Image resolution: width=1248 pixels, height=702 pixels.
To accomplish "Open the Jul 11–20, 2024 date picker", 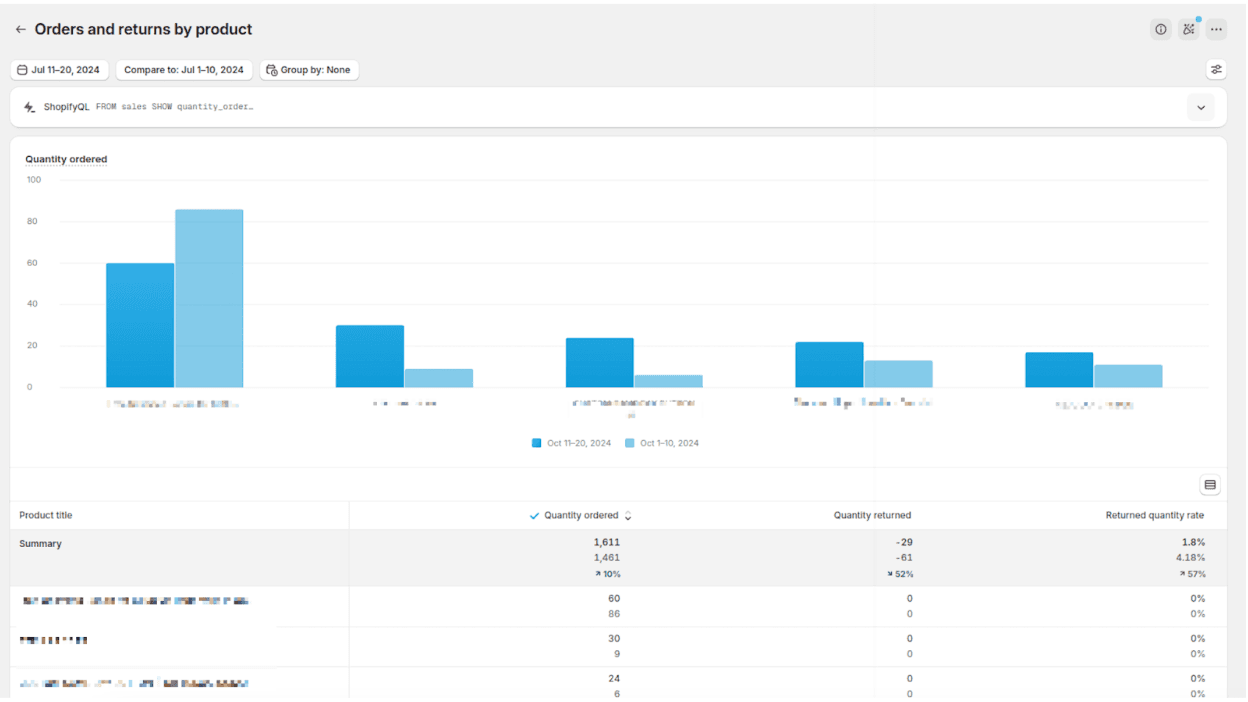I will click(59, 70).
